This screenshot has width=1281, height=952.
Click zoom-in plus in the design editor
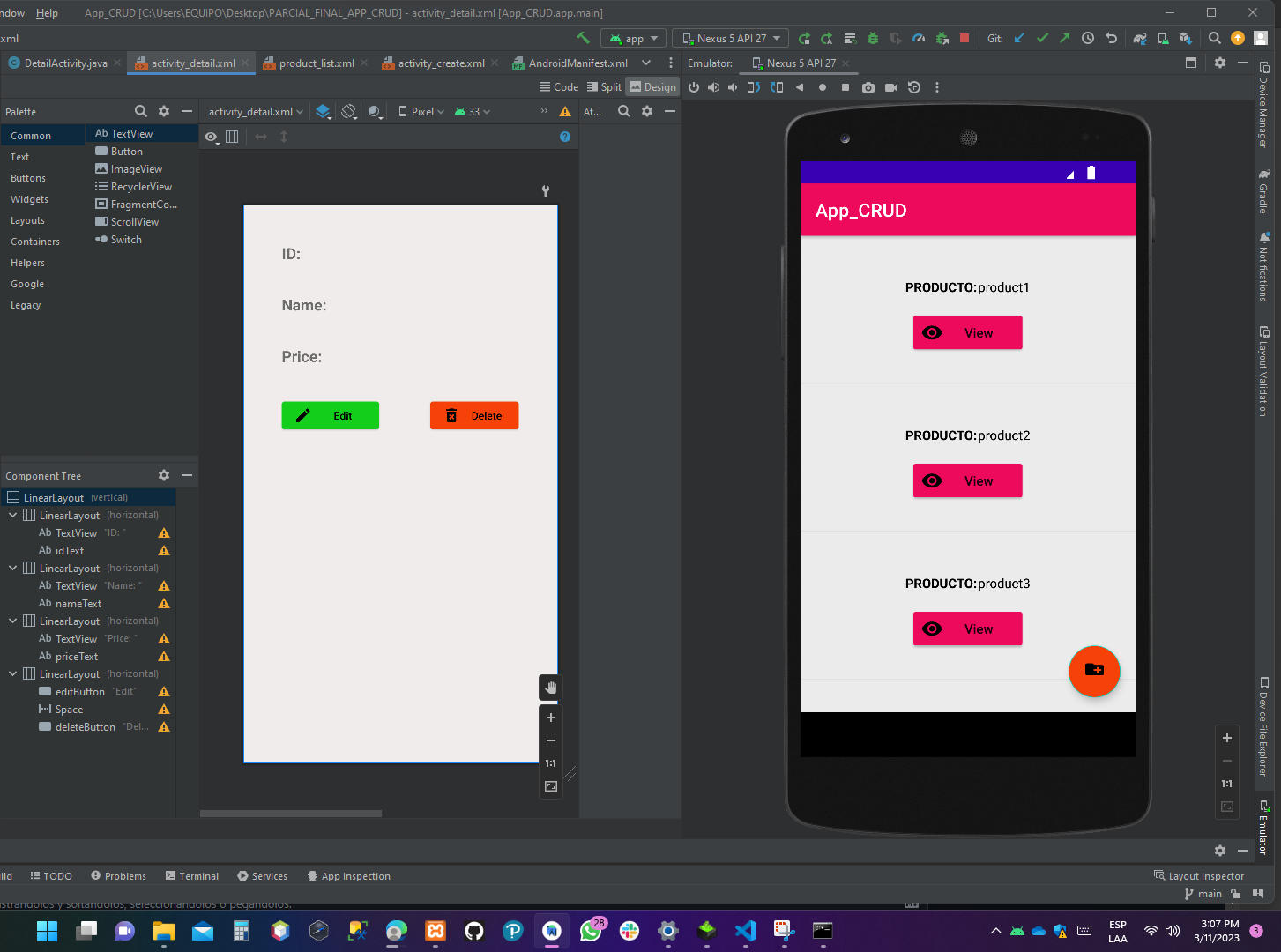click(550, 718)
